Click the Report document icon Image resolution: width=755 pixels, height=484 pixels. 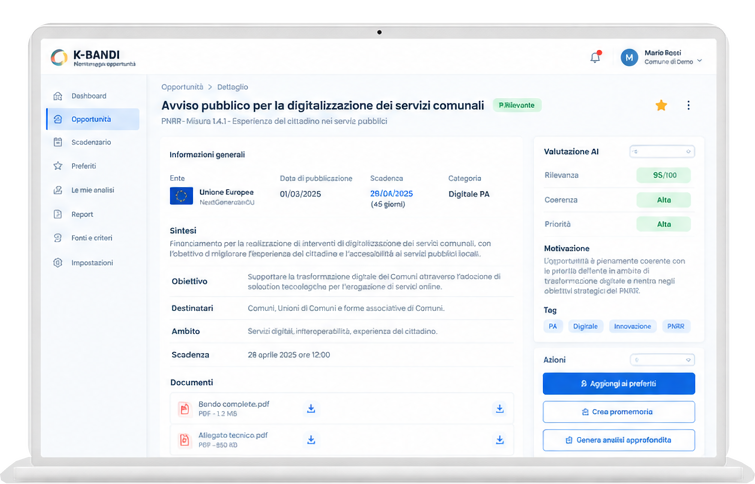click(x=58, y=214)
